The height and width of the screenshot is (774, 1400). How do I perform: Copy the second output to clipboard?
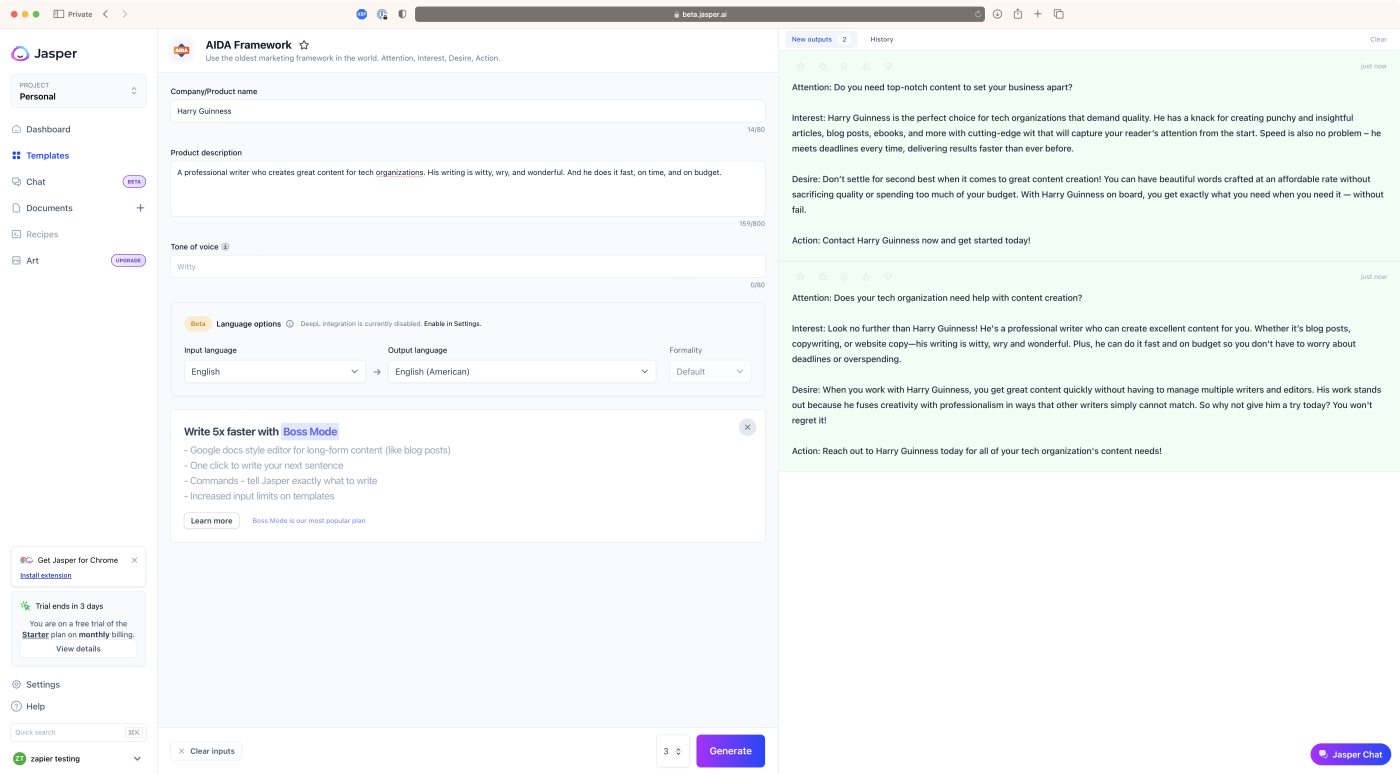(x=822, y=277)
